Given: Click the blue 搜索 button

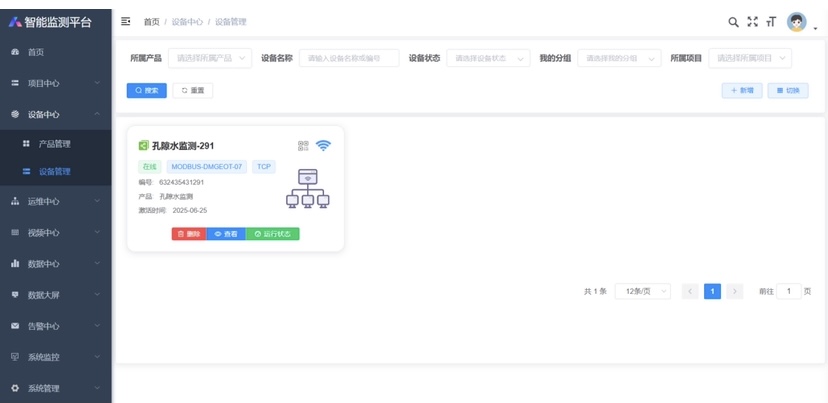Looking at the screenshot, I should coord(146,90).
